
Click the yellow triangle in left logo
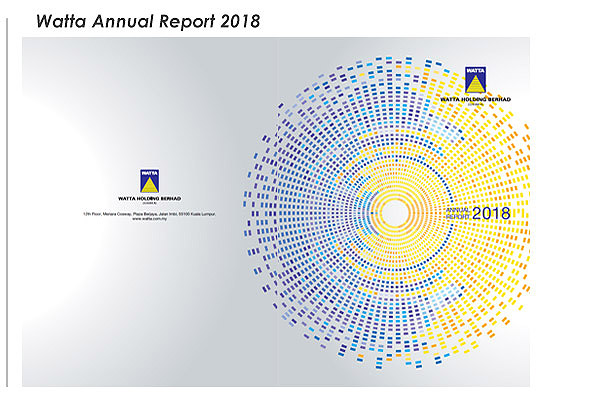[150, 184]
